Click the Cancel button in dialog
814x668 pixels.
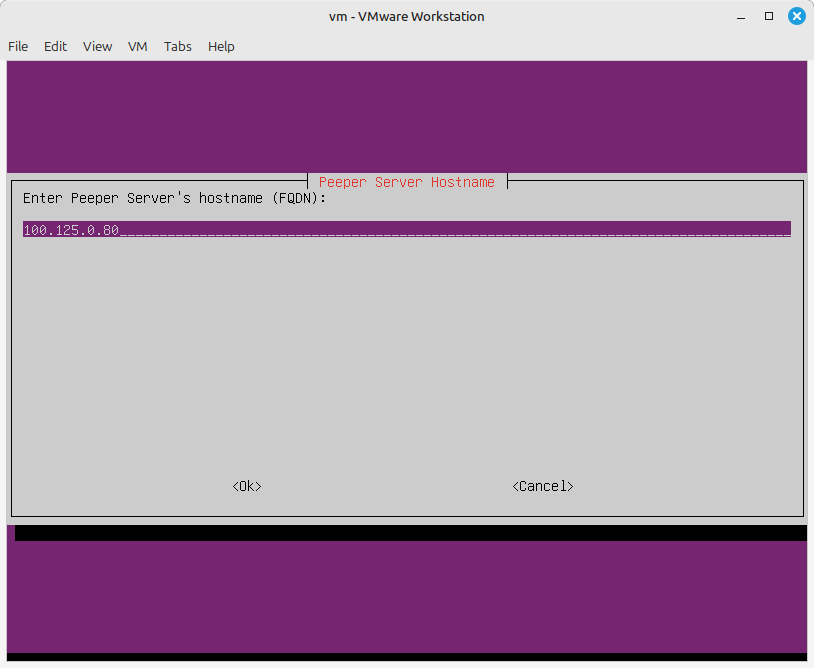point(542,486)
